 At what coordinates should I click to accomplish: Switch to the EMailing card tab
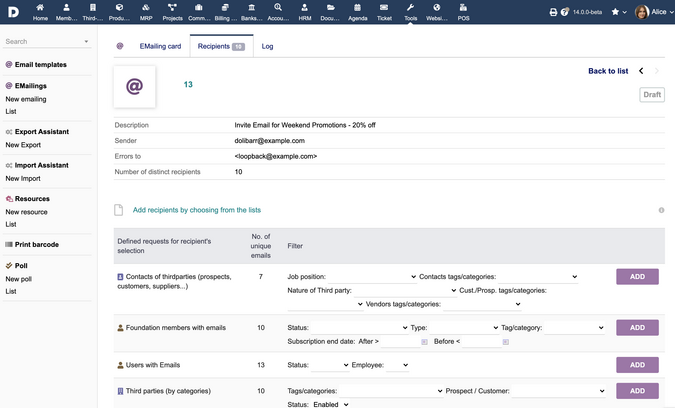[x=160, y=46]
